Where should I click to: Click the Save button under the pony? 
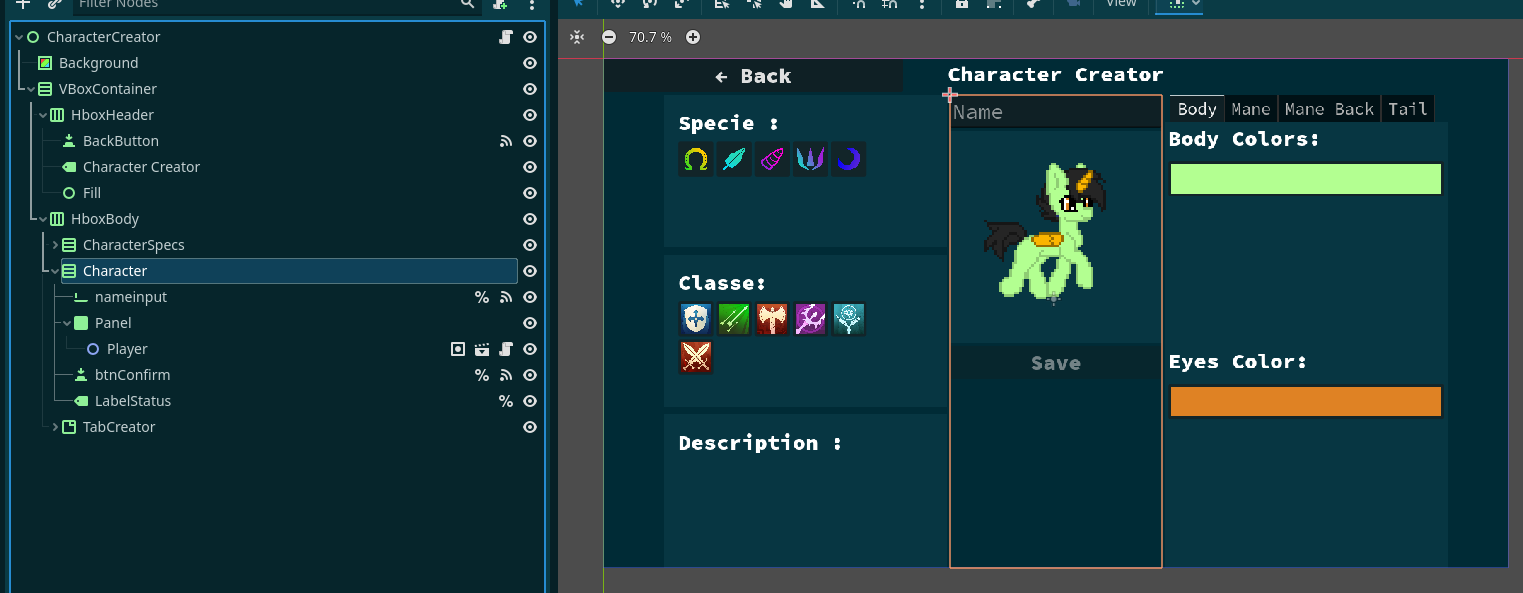1056,363
